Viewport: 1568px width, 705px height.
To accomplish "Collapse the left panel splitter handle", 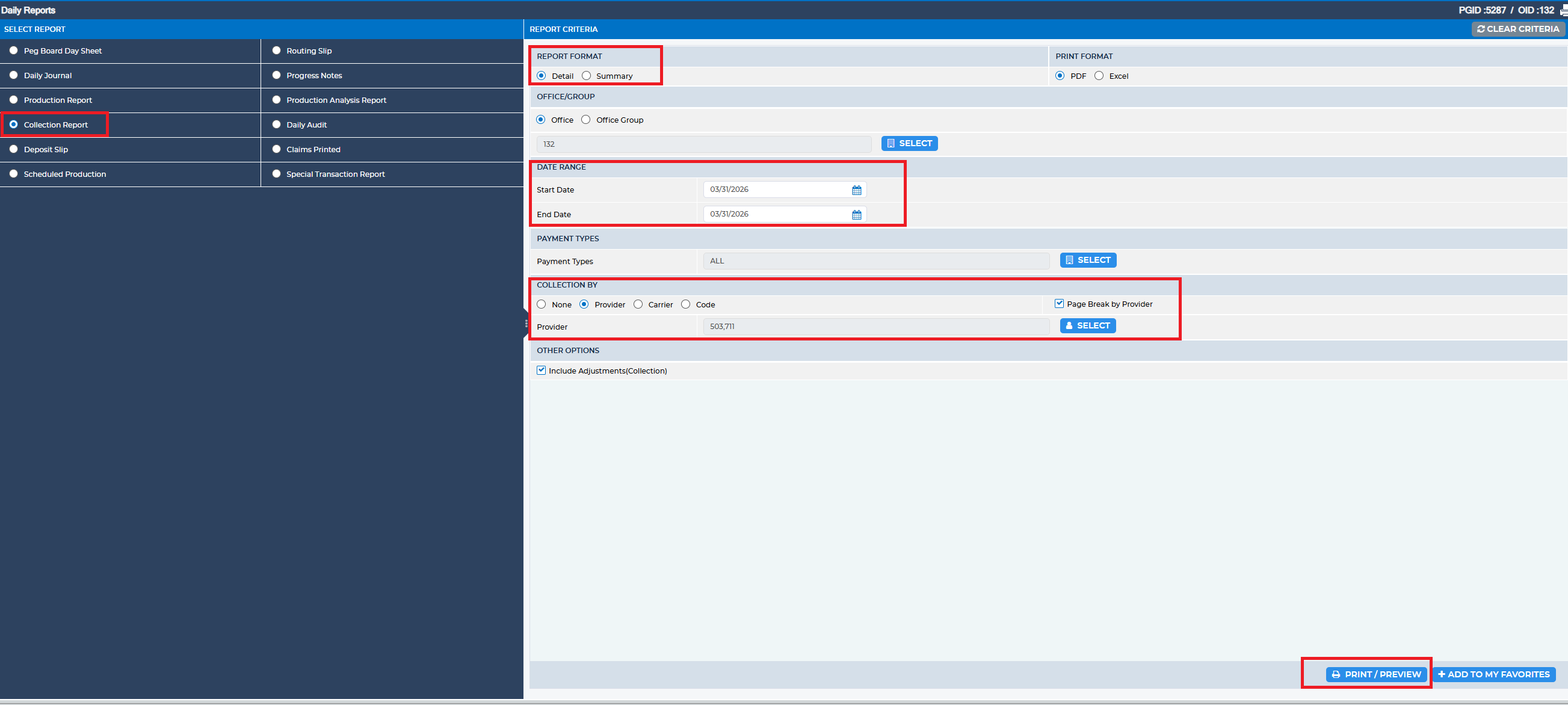I will 526,324.
